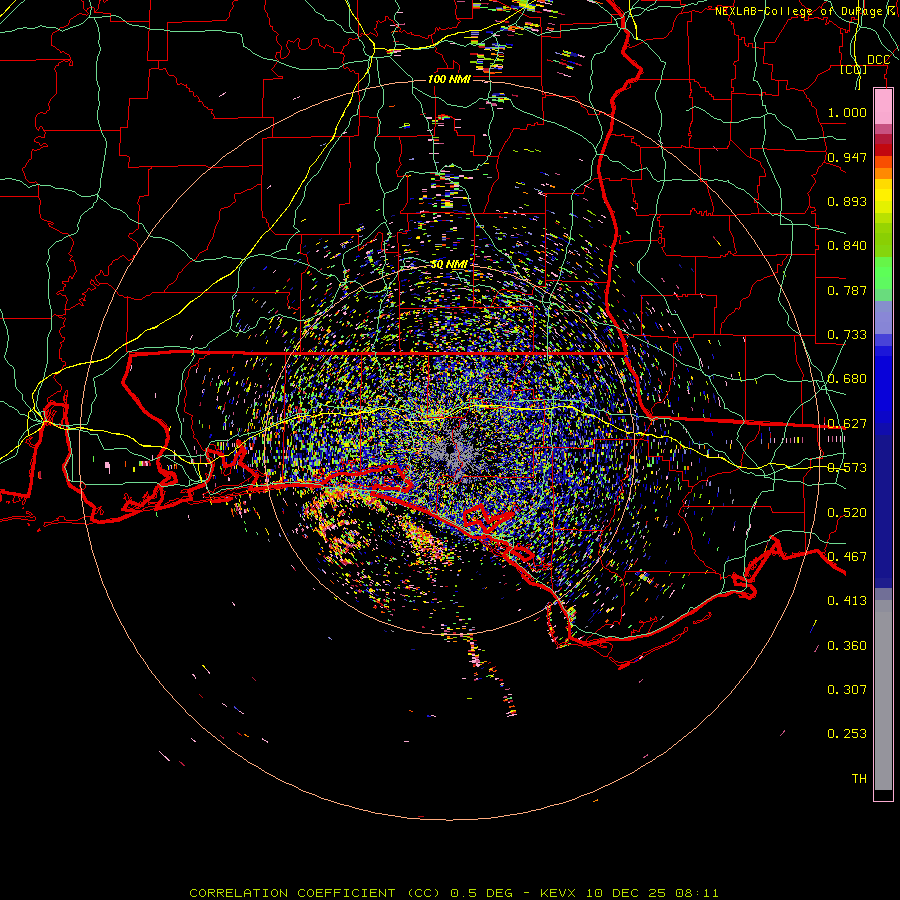Image resolution: width=900 pixels, height=900 pixels.
Task: Select the 0.307 scale value
Action: (x=847, y=690)
